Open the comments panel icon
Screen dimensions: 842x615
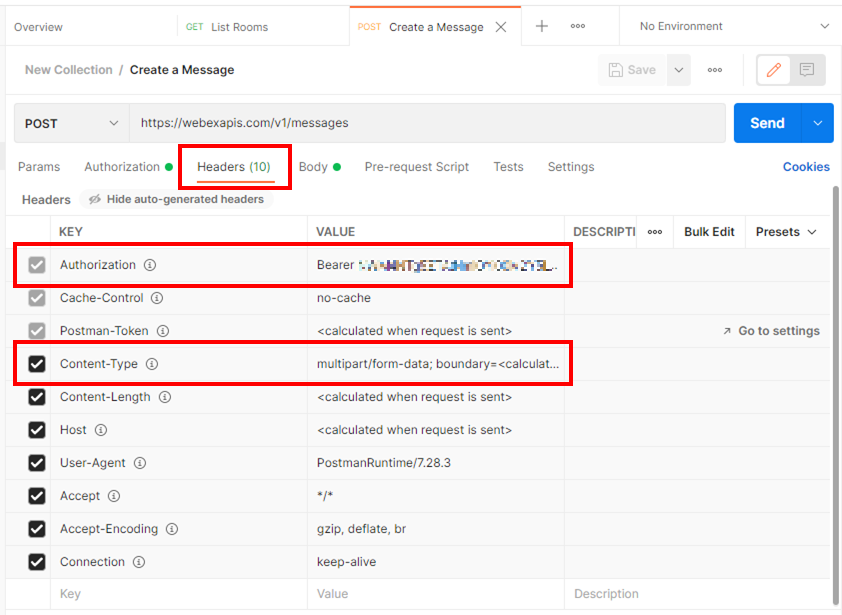[807, 70]
